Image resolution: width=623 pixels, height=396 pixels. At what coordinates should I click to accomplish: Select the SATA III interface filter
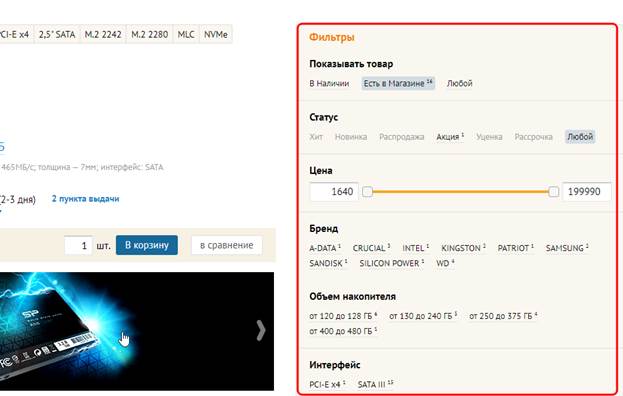click(375, 384)
